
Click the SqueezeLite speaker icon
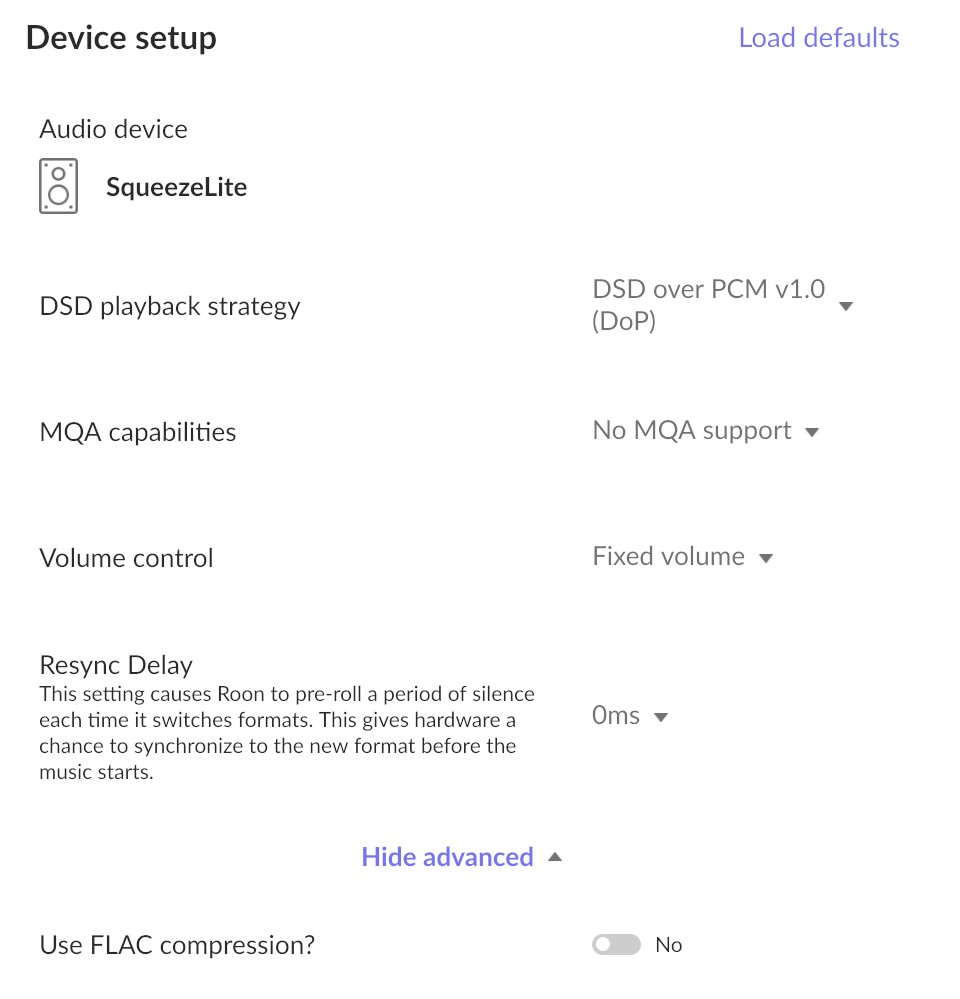tap(59, 186)
